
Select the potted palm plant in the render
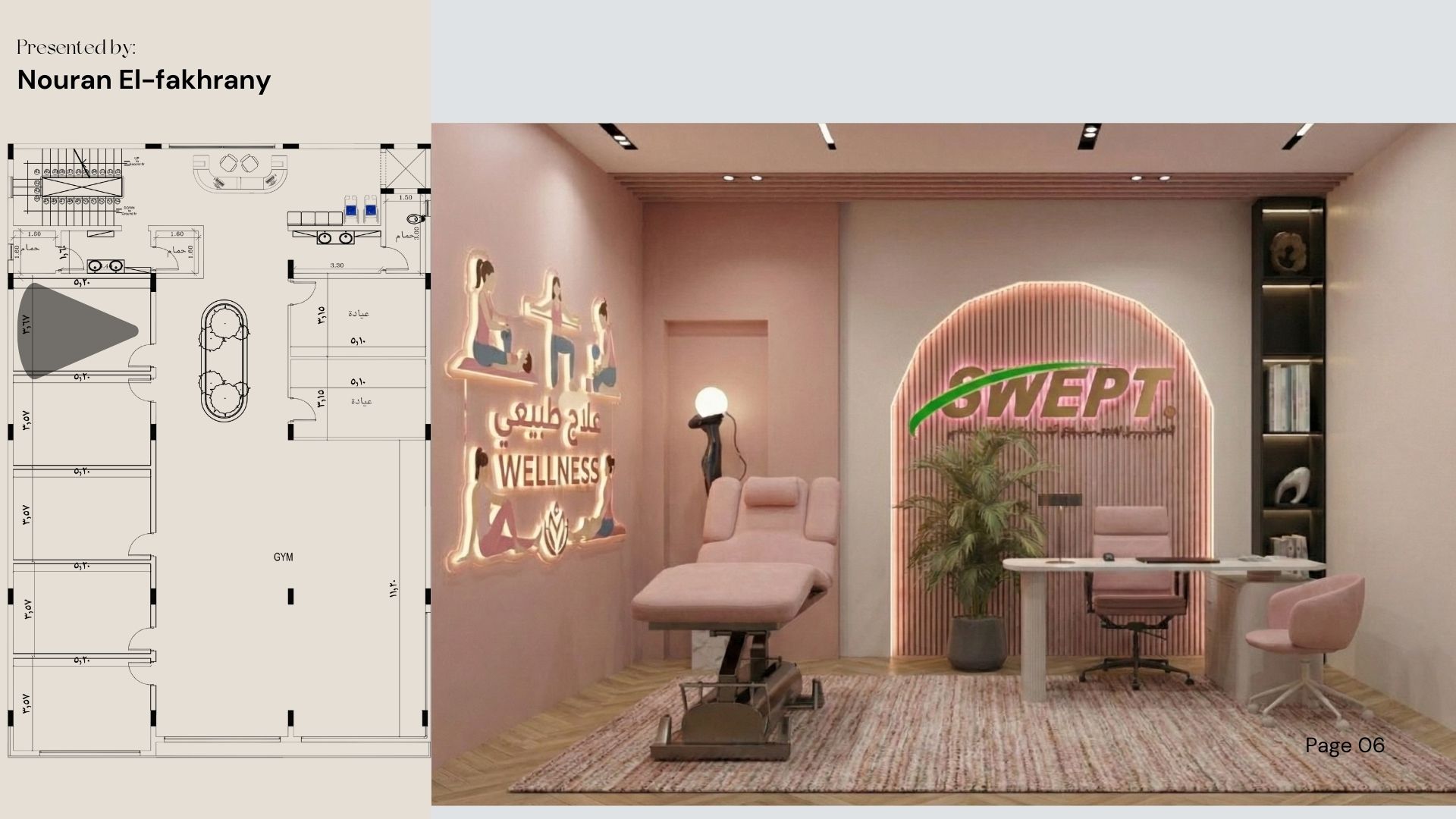pyautogui.click(x=974, y=546)
